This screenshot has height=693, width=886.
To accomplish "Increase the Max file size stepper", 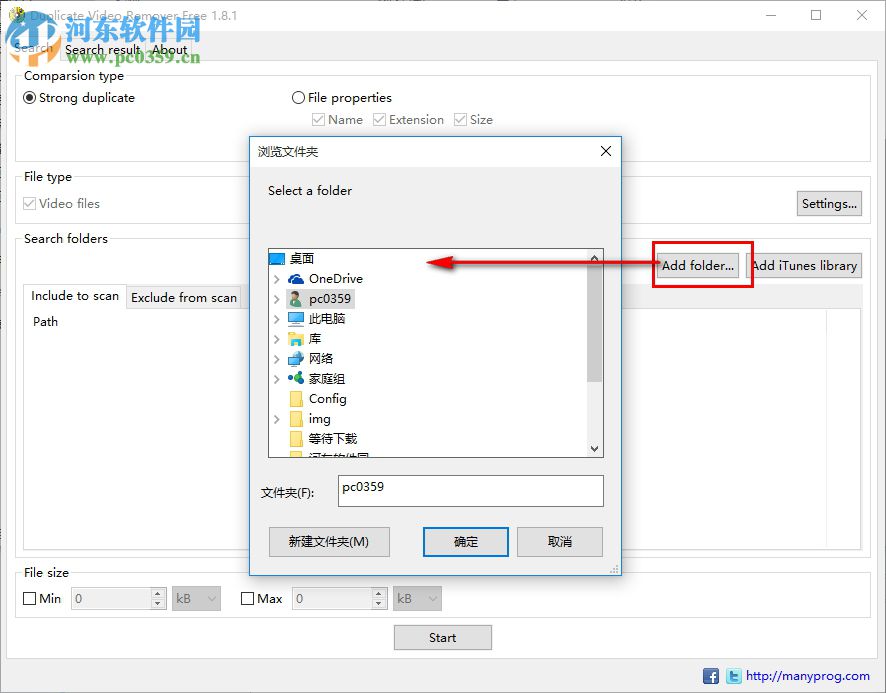I will (379, 593).
